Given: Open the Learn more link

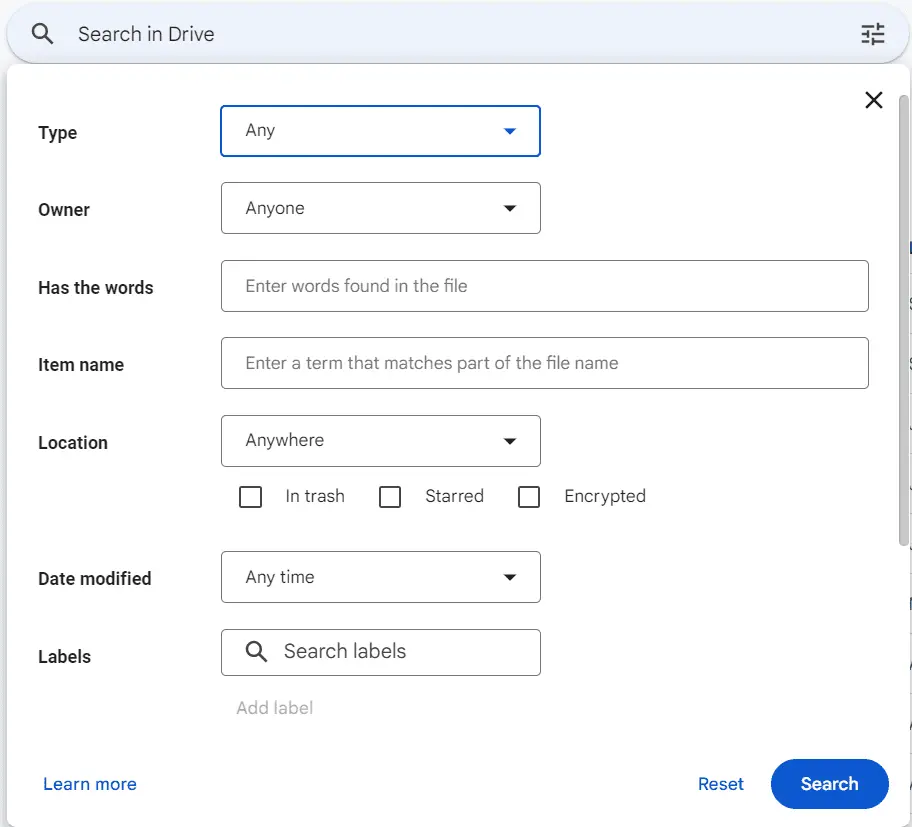Looking at the screenshot, I should pyautogui.click(x=89, y=784).
